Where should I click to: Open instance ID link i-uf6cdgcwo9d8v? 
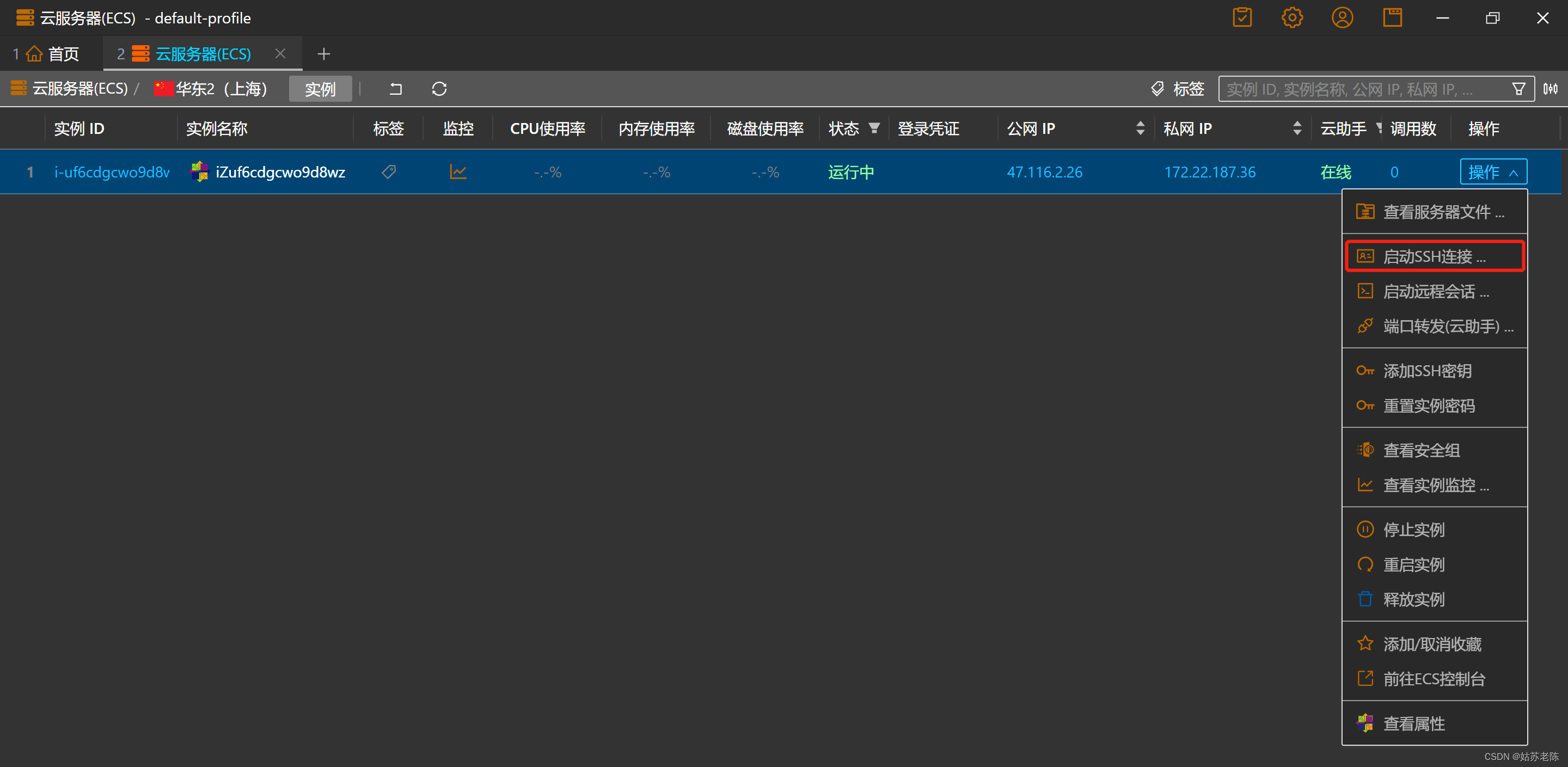(112, 172)
